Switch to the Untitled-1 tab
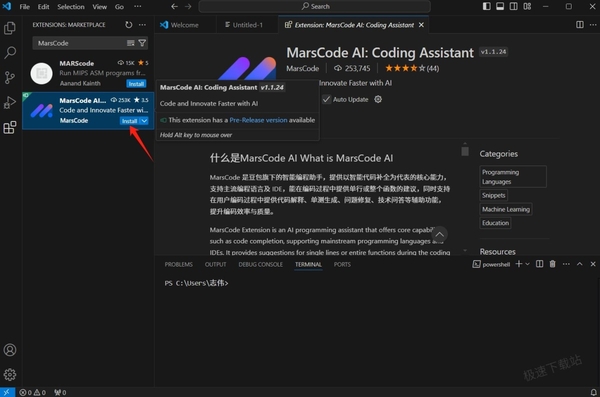The width and height of the screenshot is (600, 397). [x=247, y=25]
